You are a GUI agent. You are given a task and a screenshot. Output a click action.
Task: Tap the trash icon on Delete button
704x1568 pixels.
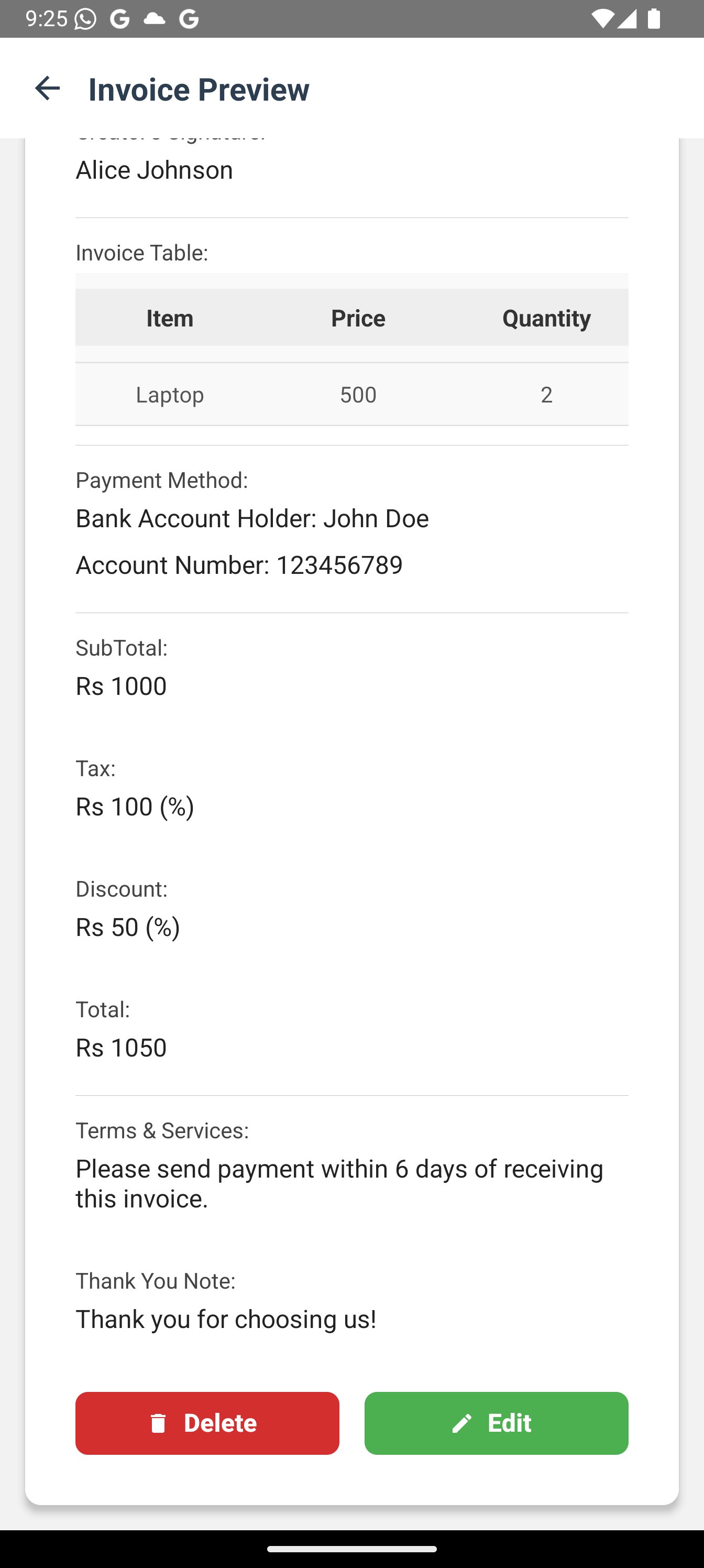(158, 1423)
